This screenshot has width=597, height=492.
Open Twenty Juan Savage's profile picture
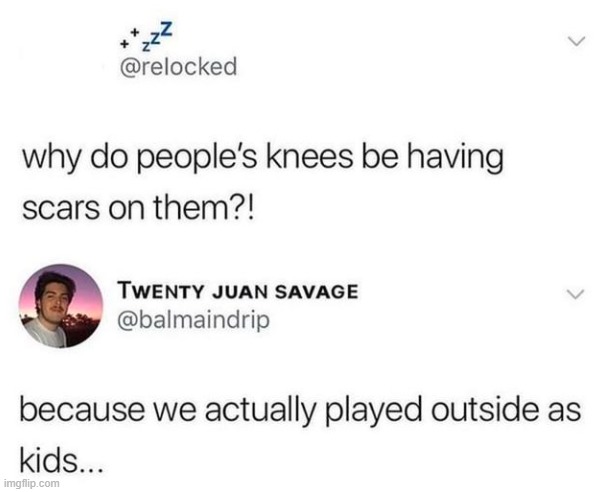[x=61, y=306]
